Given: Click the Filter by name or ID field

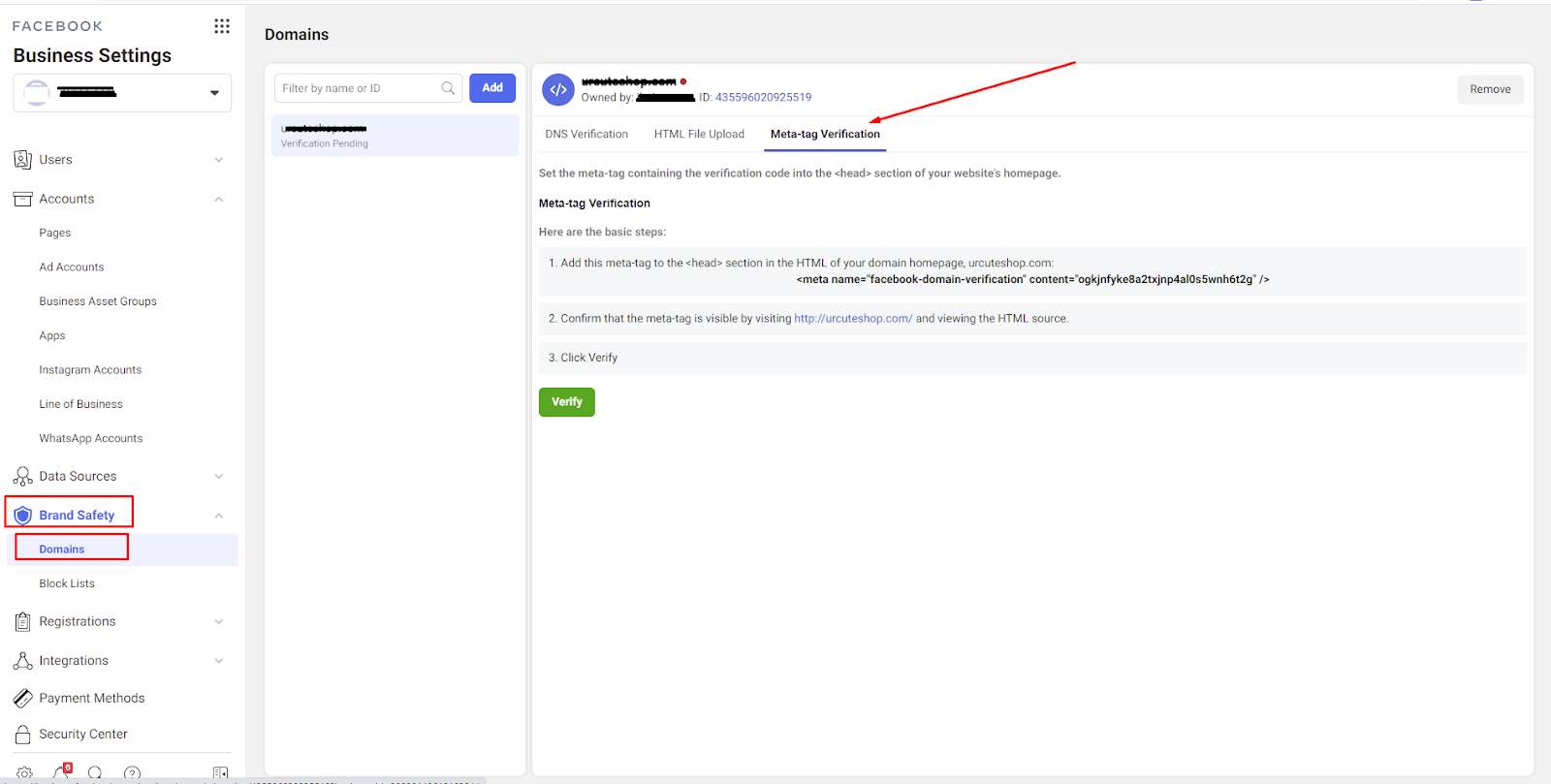Looking at the screenshot, I should tap(357, 88).
